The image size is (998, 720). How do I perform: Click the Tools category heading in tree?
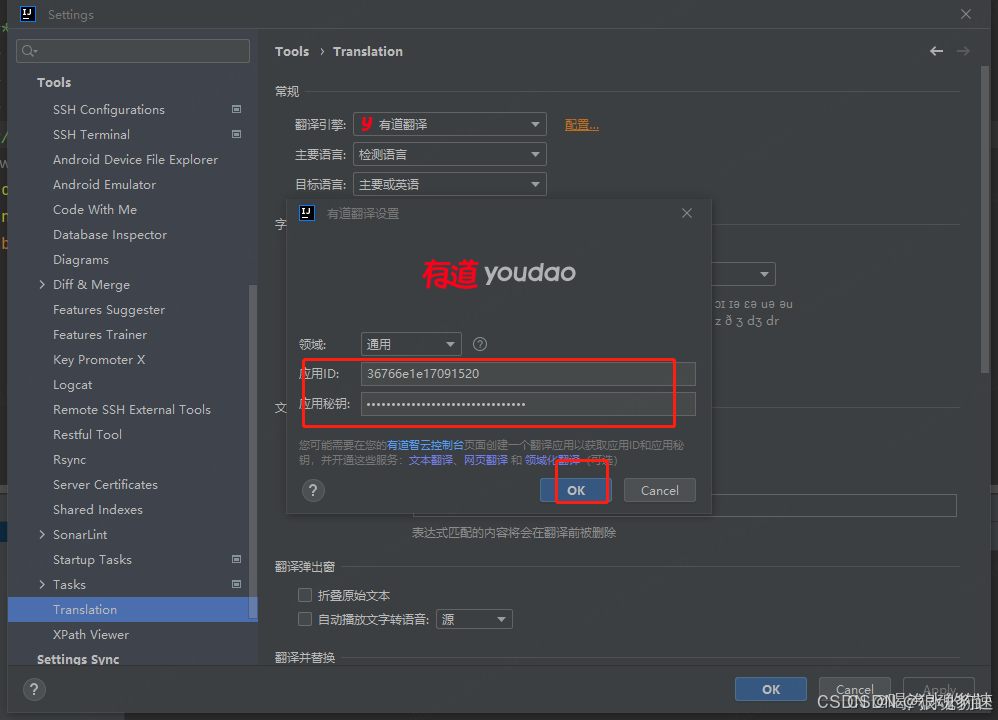coord(54,82)
